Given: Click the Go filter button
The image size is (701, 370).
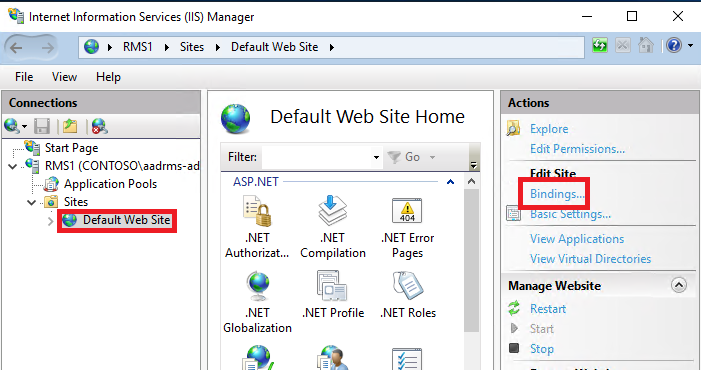Looking at the screenshot, I should (404, 157).
